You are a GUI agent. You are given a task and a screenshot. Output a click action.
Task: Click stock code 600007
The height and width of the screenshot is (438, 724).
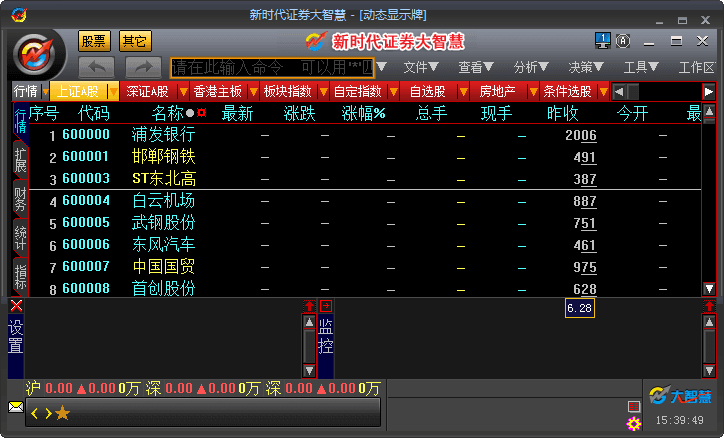coord(86,266)
